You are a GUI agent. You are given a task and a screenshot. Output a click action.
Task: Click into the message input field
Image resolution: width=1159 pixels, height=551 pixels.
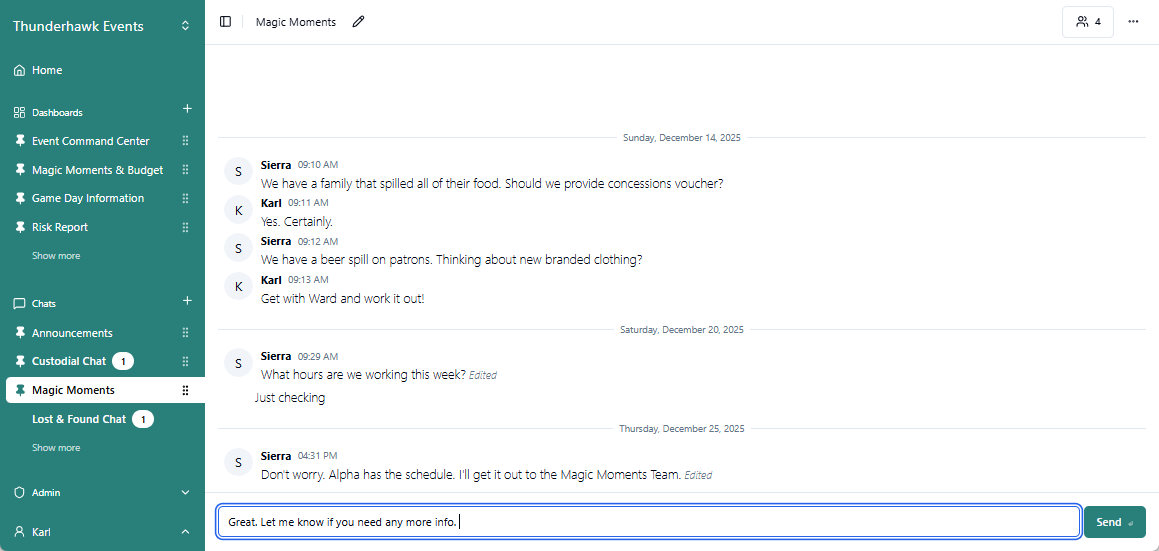point(648,522)
